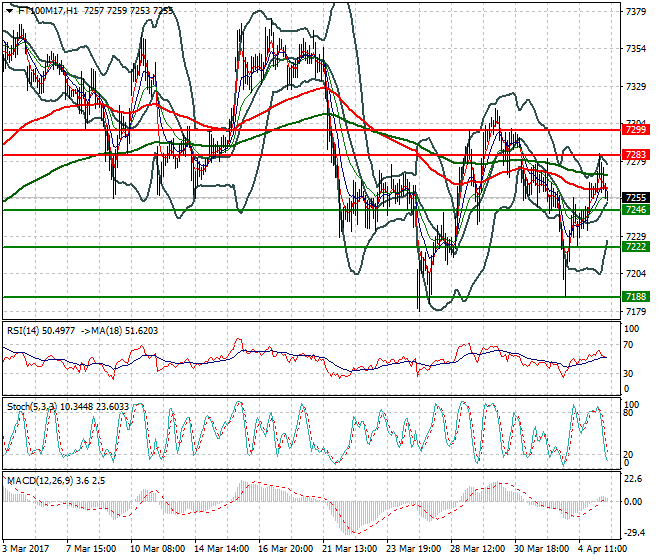Click the 21 Mar 13:00 time label
The image size is (660, 560).
tap(349, 549)
